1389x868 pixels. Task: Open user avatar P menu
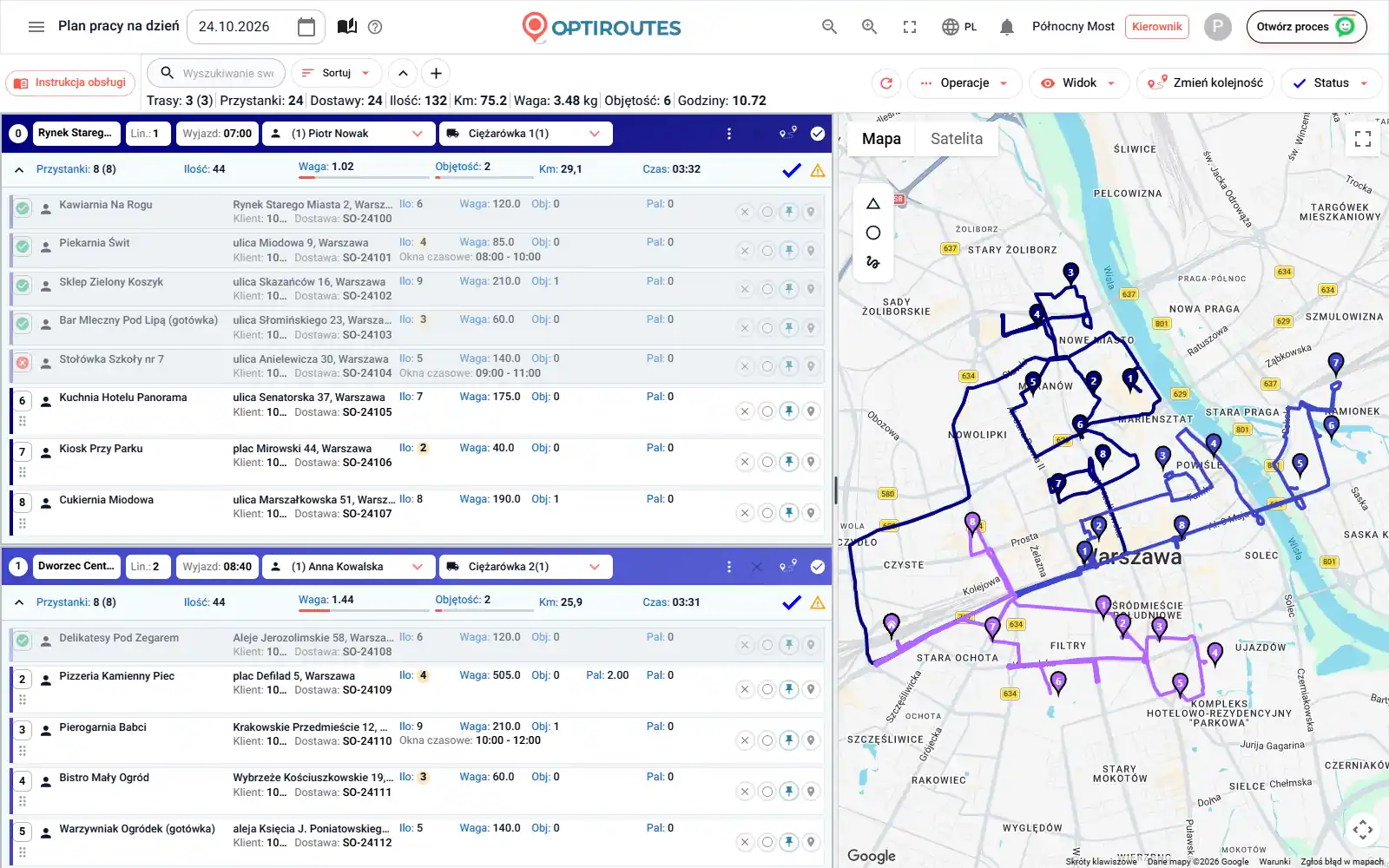click(x=1218, y=27)
